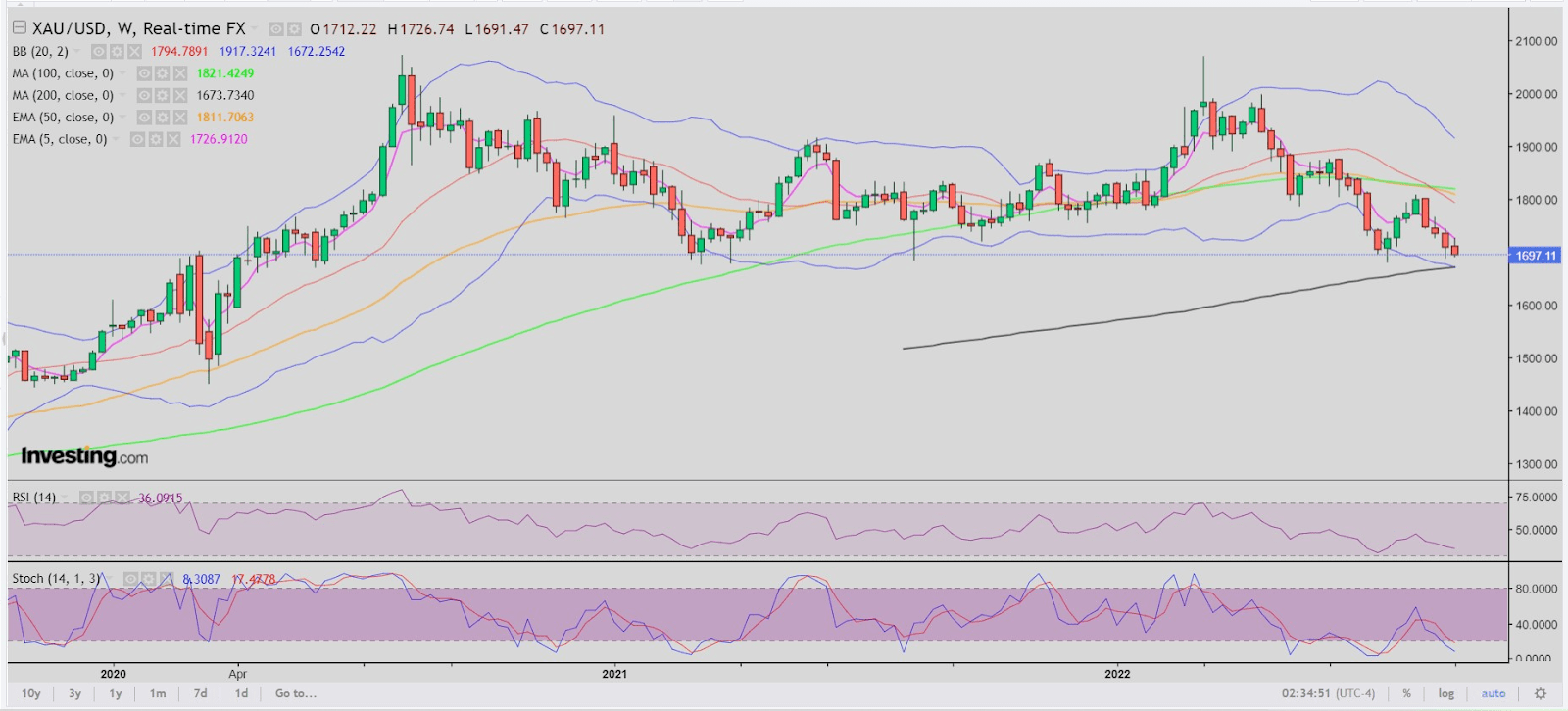Toggle RSI (14) visibility eye

pos(86,498)
